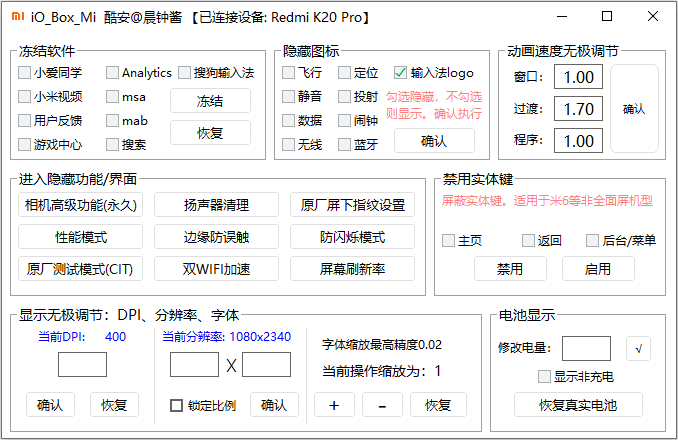
Task: Click the tall 确认 animation button
Action: pos(634,109)
